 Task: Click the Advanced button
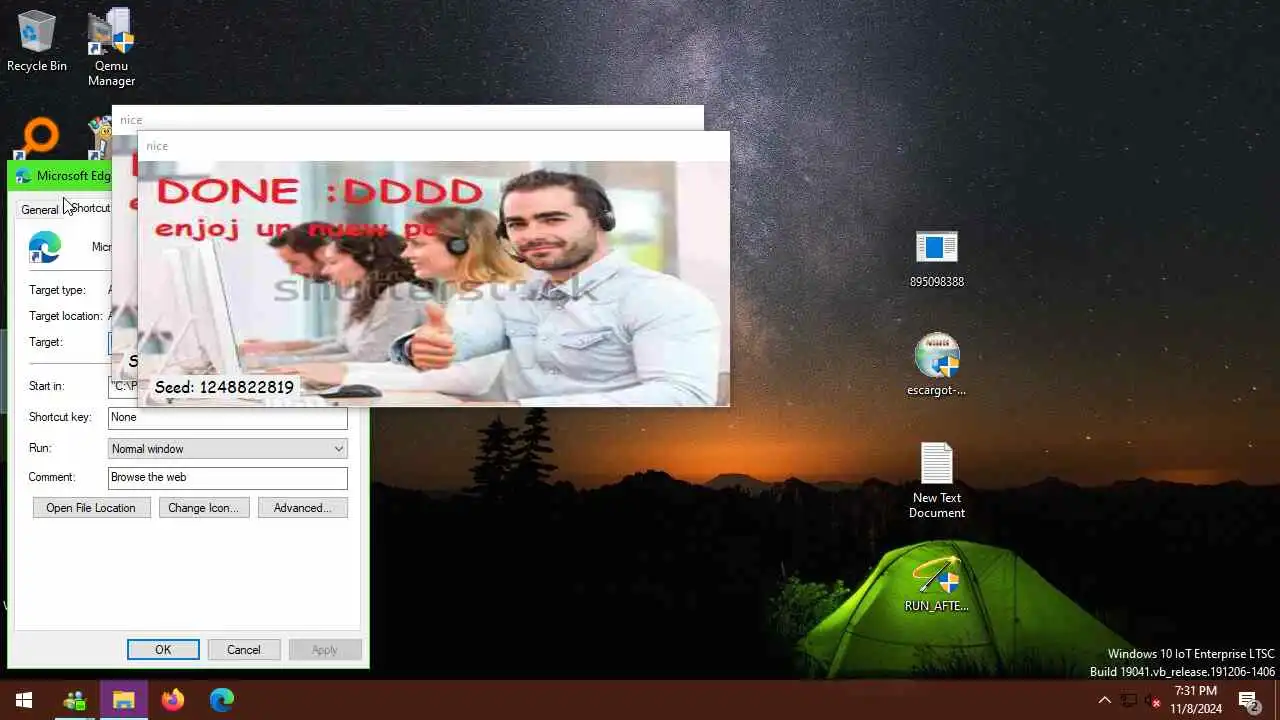(x=302, y=508)
